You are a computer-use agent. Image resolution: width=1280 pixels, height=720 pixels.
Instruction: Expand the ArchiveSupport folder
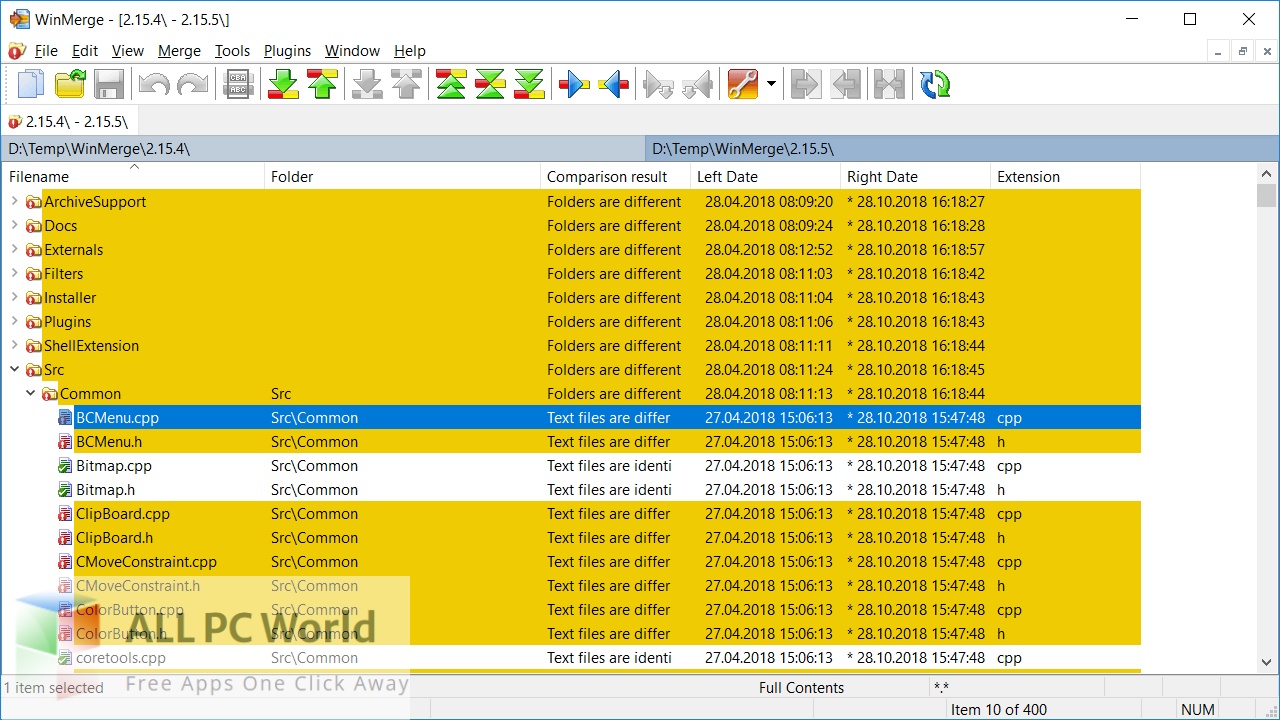pos(14,202)
